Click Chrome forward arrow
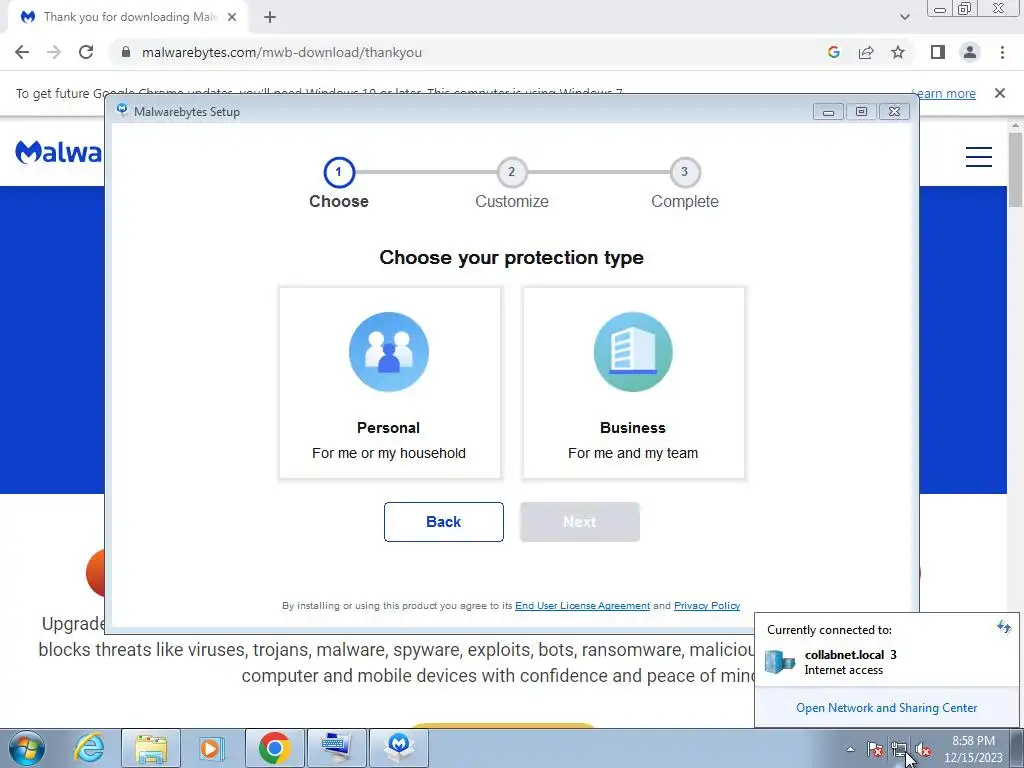The image size is (1024, 768). [54, 52]
